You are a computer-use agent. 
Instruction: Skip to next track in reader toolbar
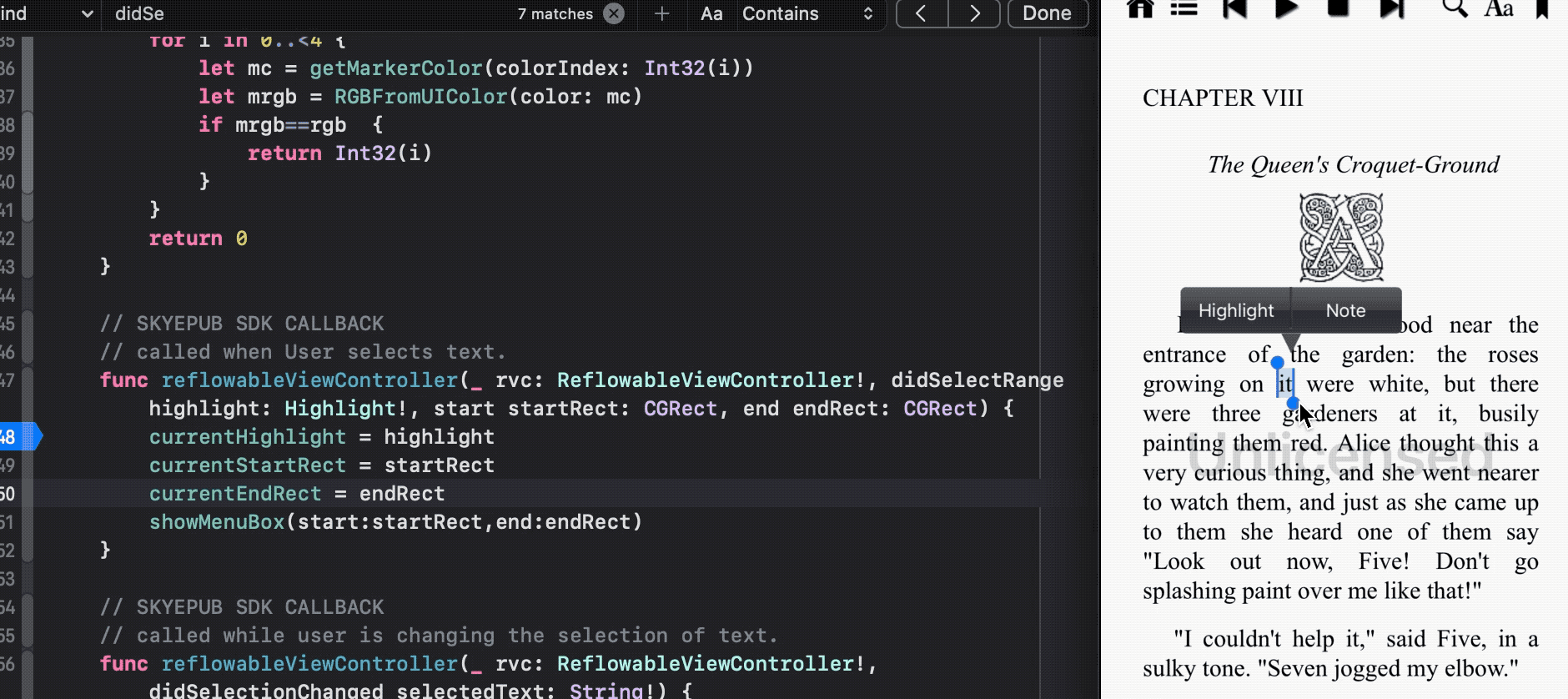(x=1391, y=8)
